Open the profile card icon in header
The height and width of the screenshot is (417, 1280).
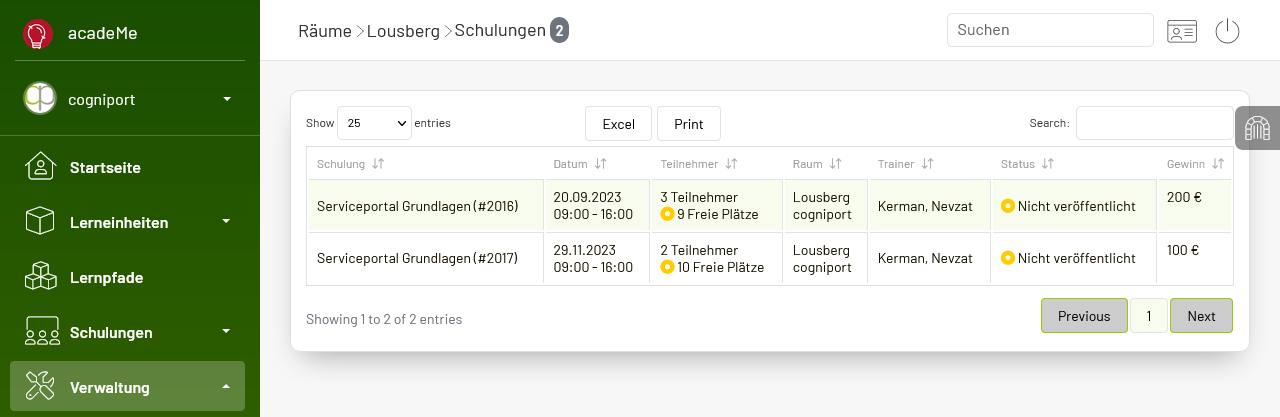[x=1182, y=31]
